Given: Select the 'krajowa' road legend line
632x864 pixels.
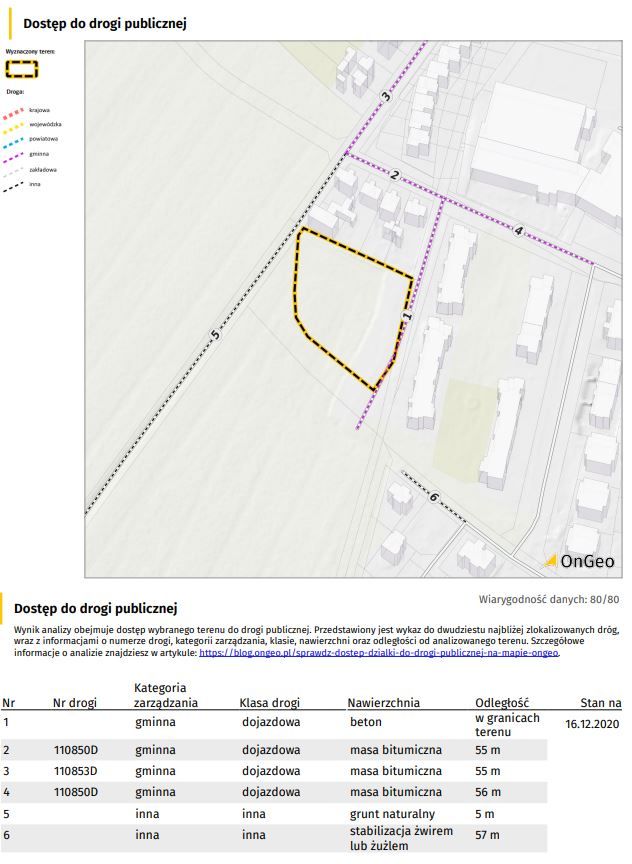Looking at the screenshot, I should (16, 110).
